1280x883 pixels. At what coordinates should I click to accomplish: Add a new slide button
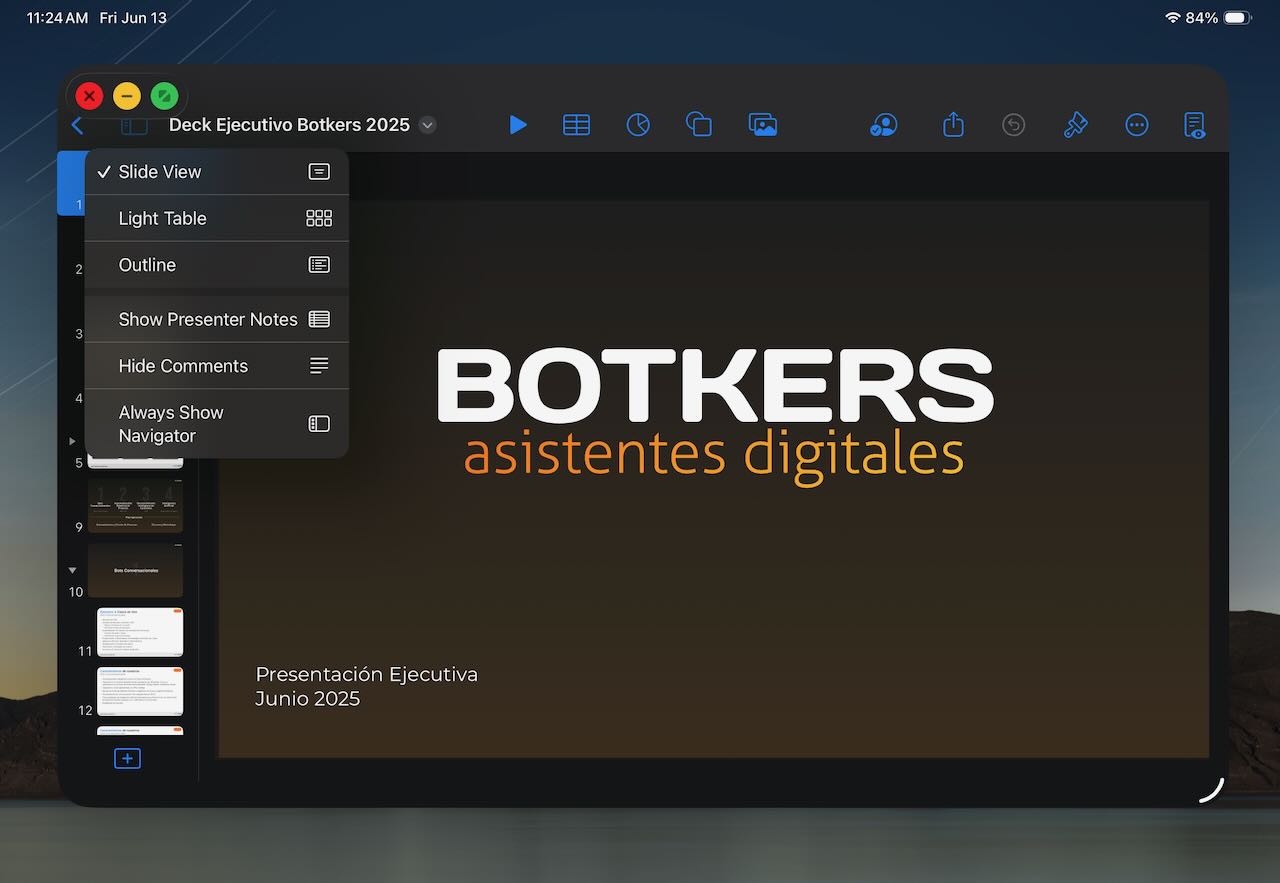tap(127, 759)
